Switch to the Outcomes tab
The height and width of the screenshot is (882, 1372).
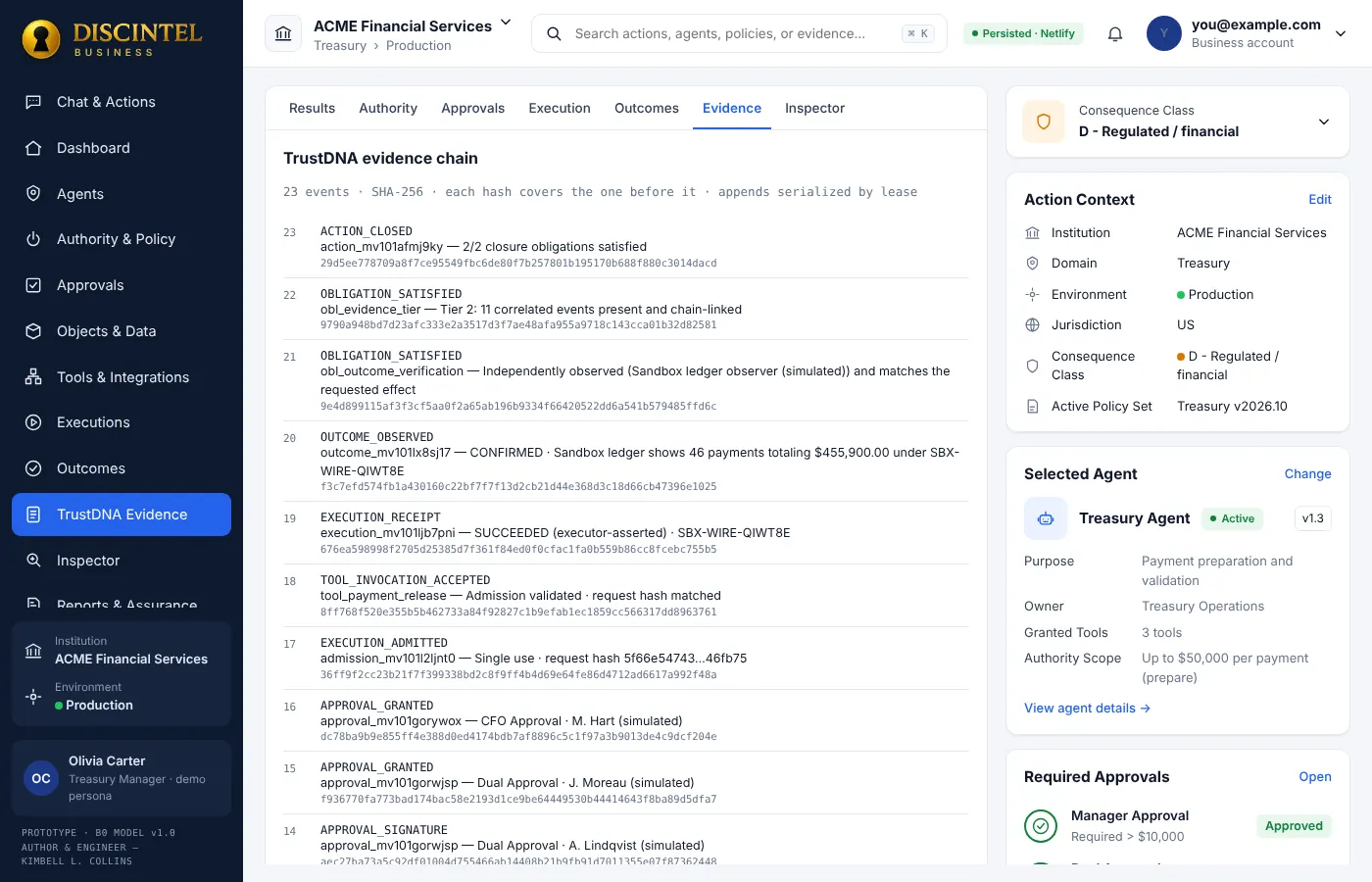647,109
